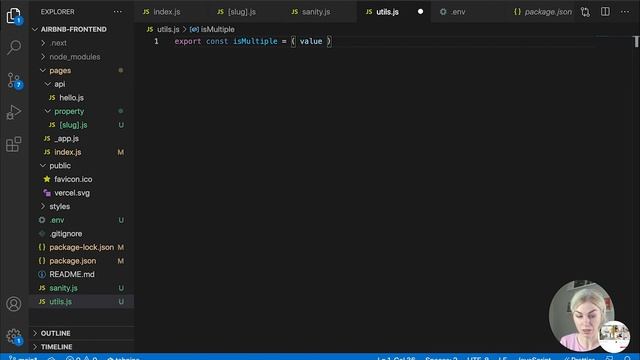Split the editor to the right
The width and height of the screenshot is (640, 360).
point(605,12)
